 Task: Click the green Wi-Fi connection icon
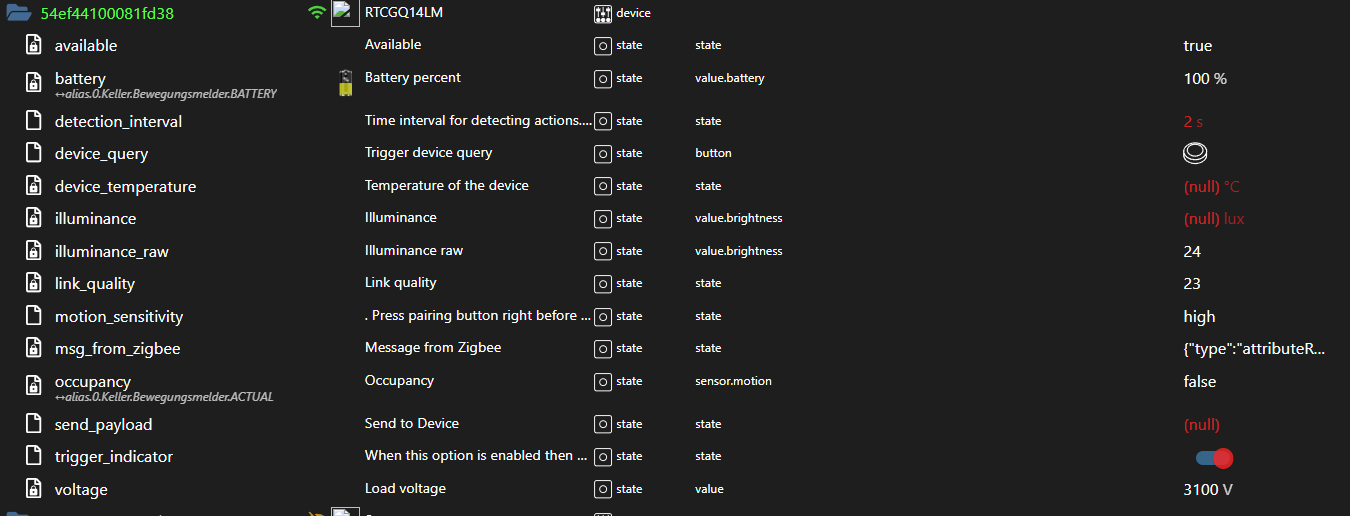click(x=317, y=13)
